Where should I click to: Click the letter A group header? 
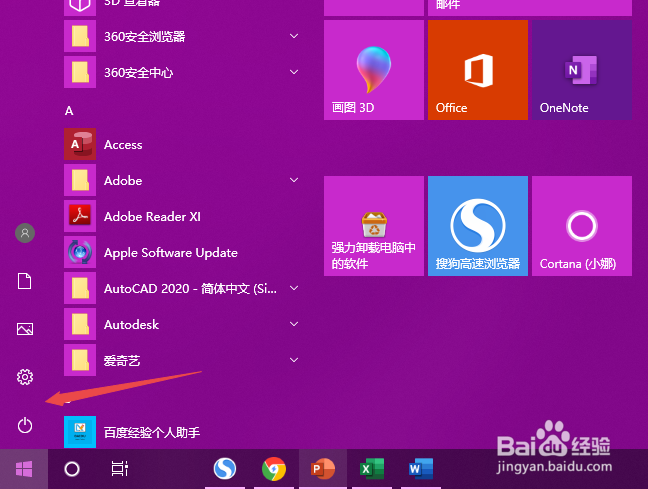[69, 111]
